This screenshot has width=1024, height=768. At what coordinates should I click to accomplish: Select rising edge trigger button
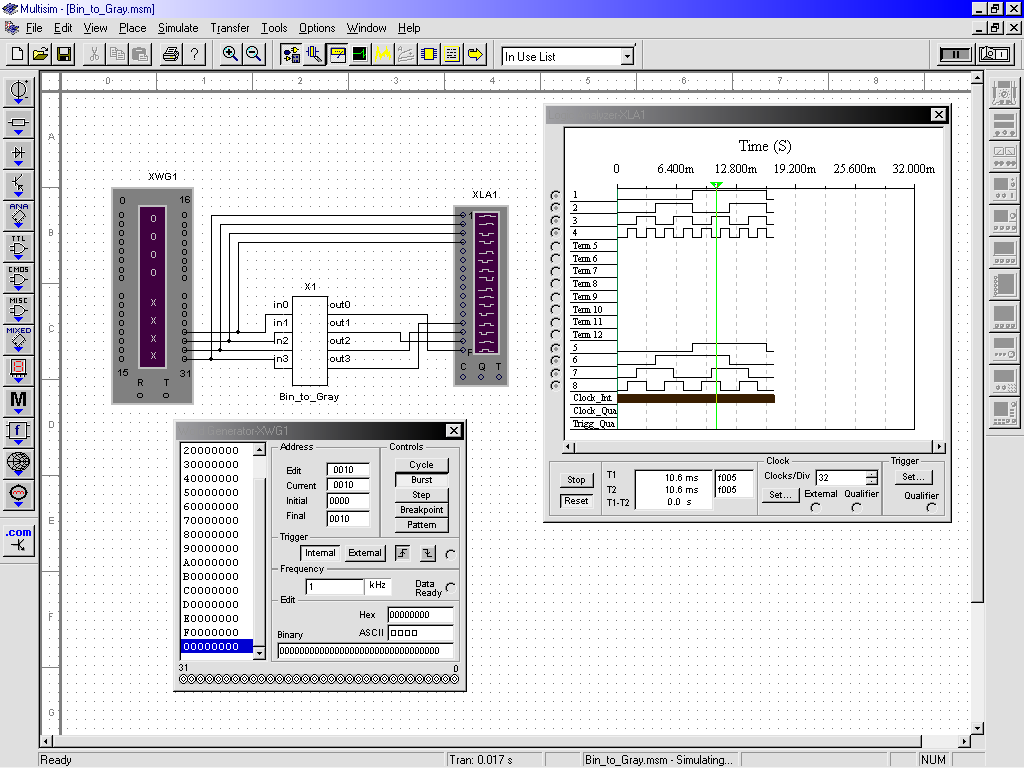403,553
